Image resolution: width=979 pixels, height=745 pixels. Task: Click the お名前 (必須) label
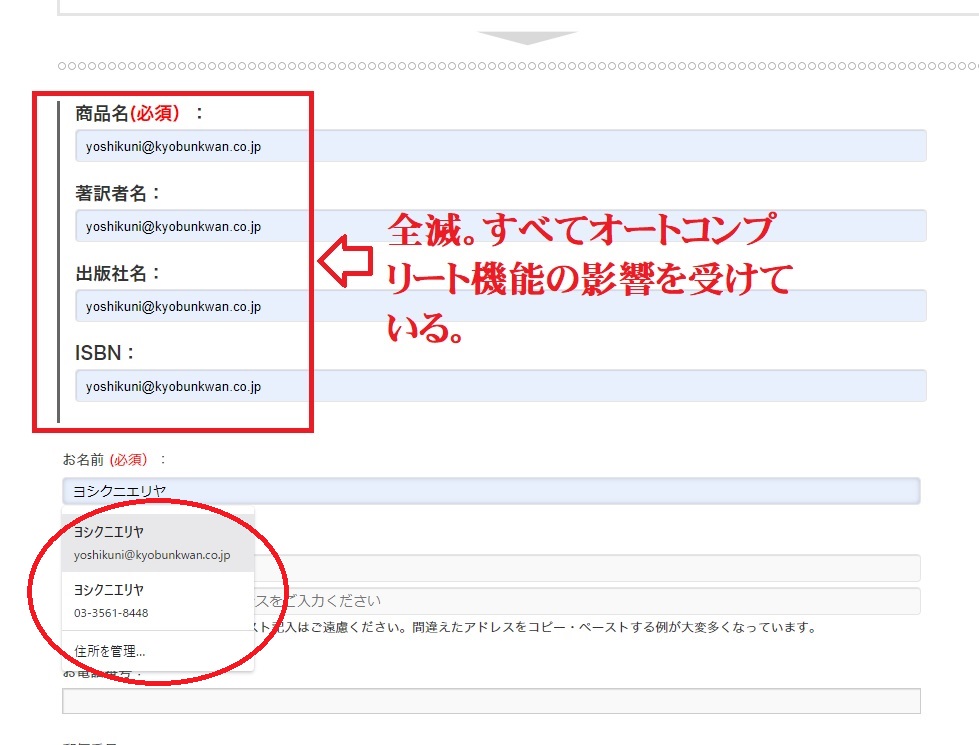pos(105,460)
